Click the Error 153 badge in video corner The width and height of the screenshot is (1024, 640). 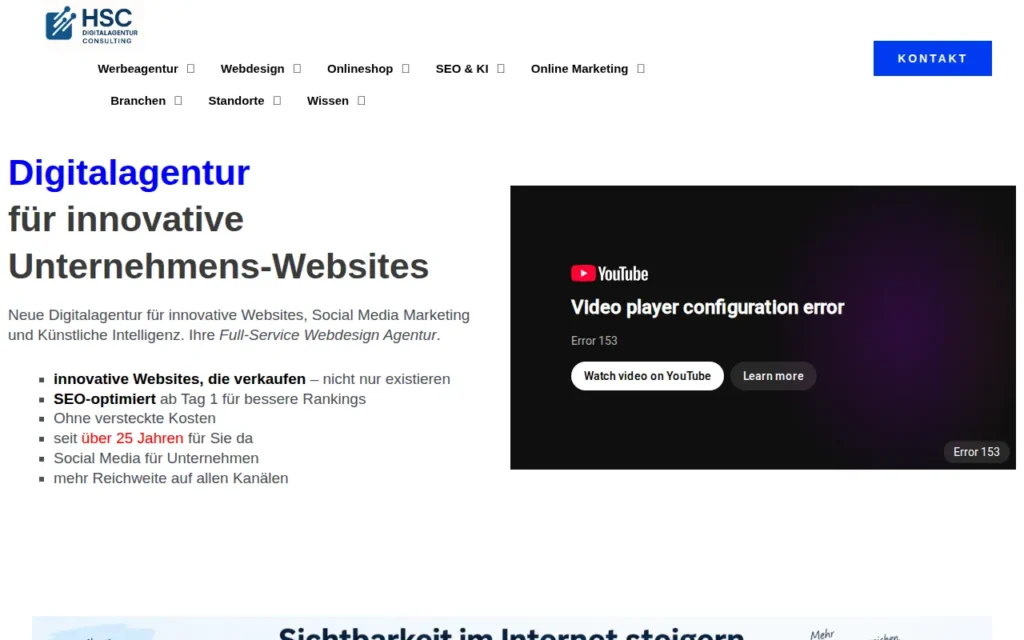[x=976, y=452]
